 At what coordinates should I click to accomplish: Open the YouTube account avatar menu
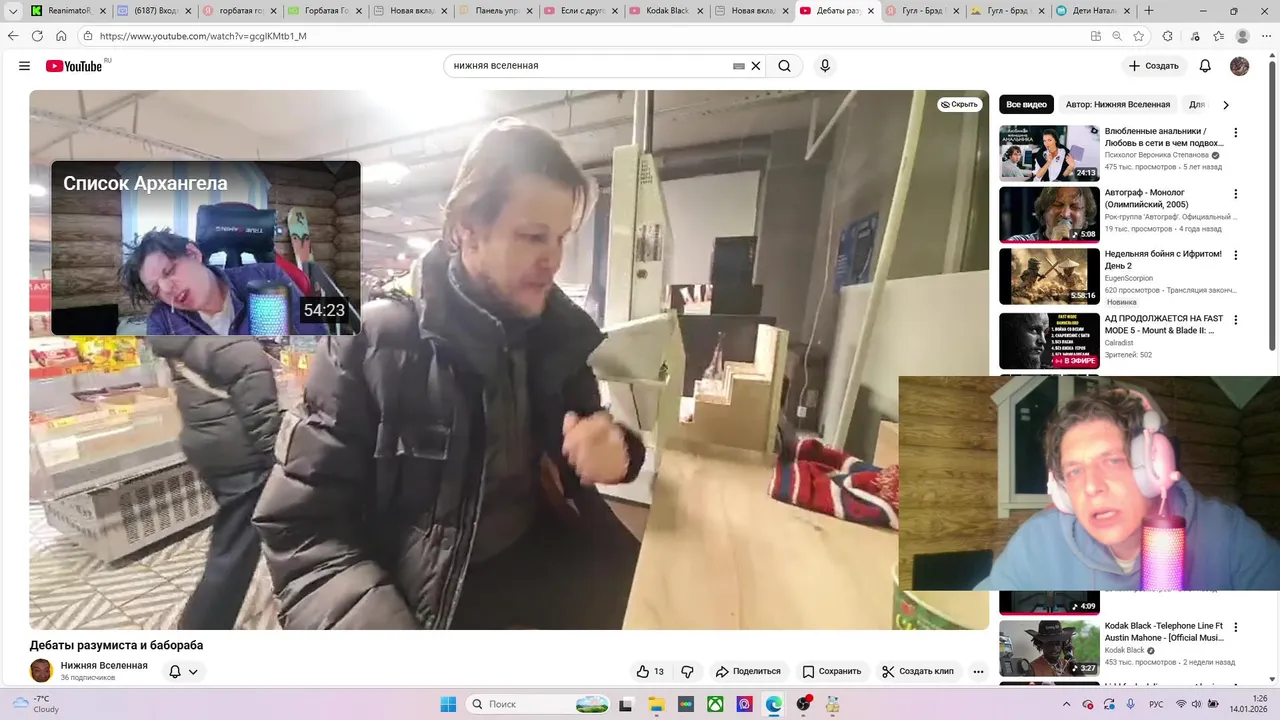point(1239,66)
